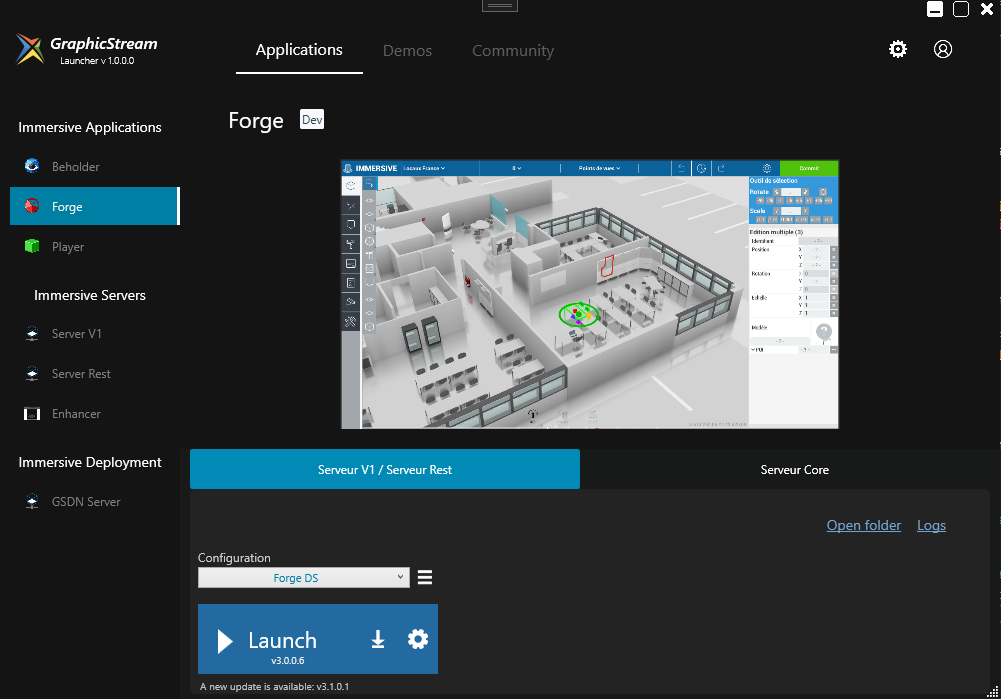The height and width of the screenshot is (699, 1001).
Task: Select Beholder in the sidebar
Action: coord(94,166)
